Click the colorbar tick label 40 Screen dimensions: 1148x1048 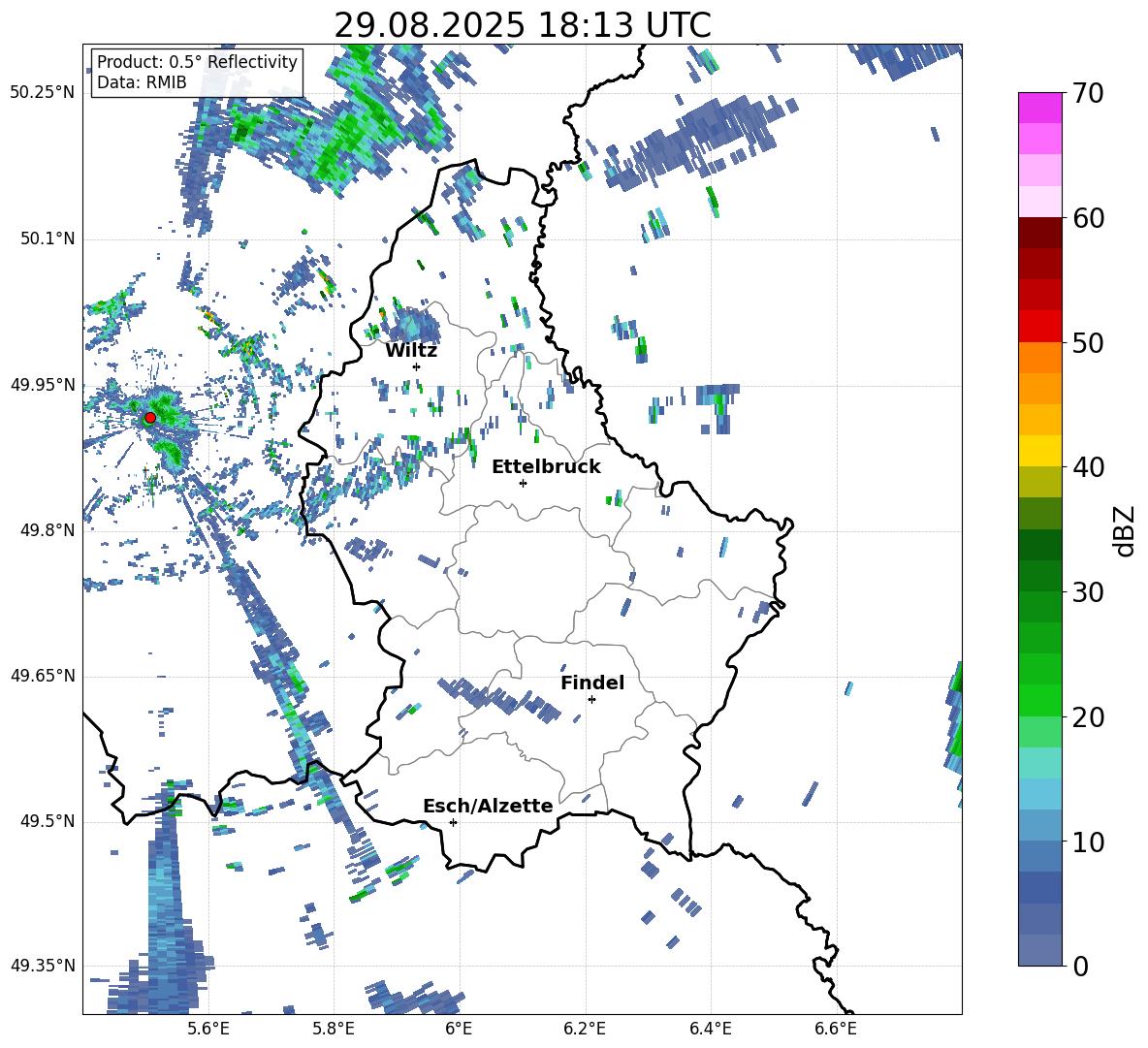click(1088, 467)
